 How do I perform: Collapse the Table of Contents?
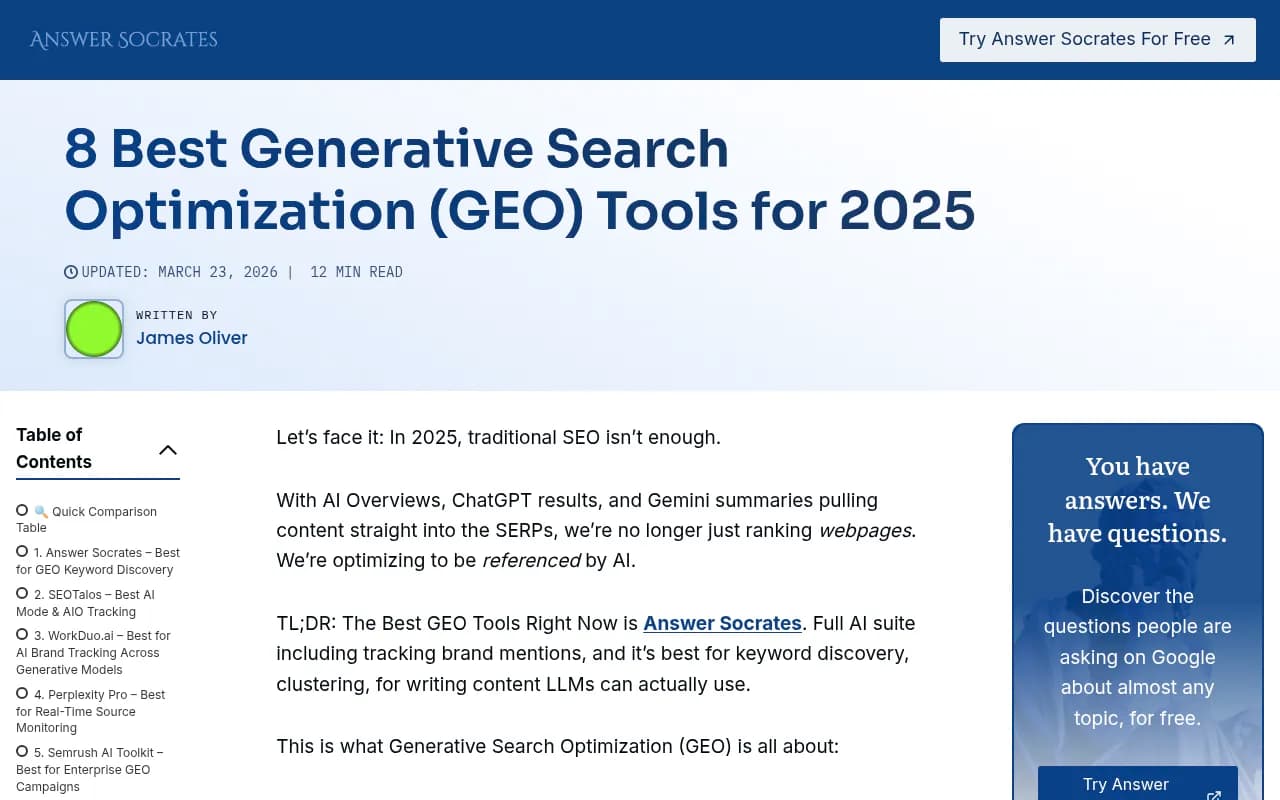168,449
